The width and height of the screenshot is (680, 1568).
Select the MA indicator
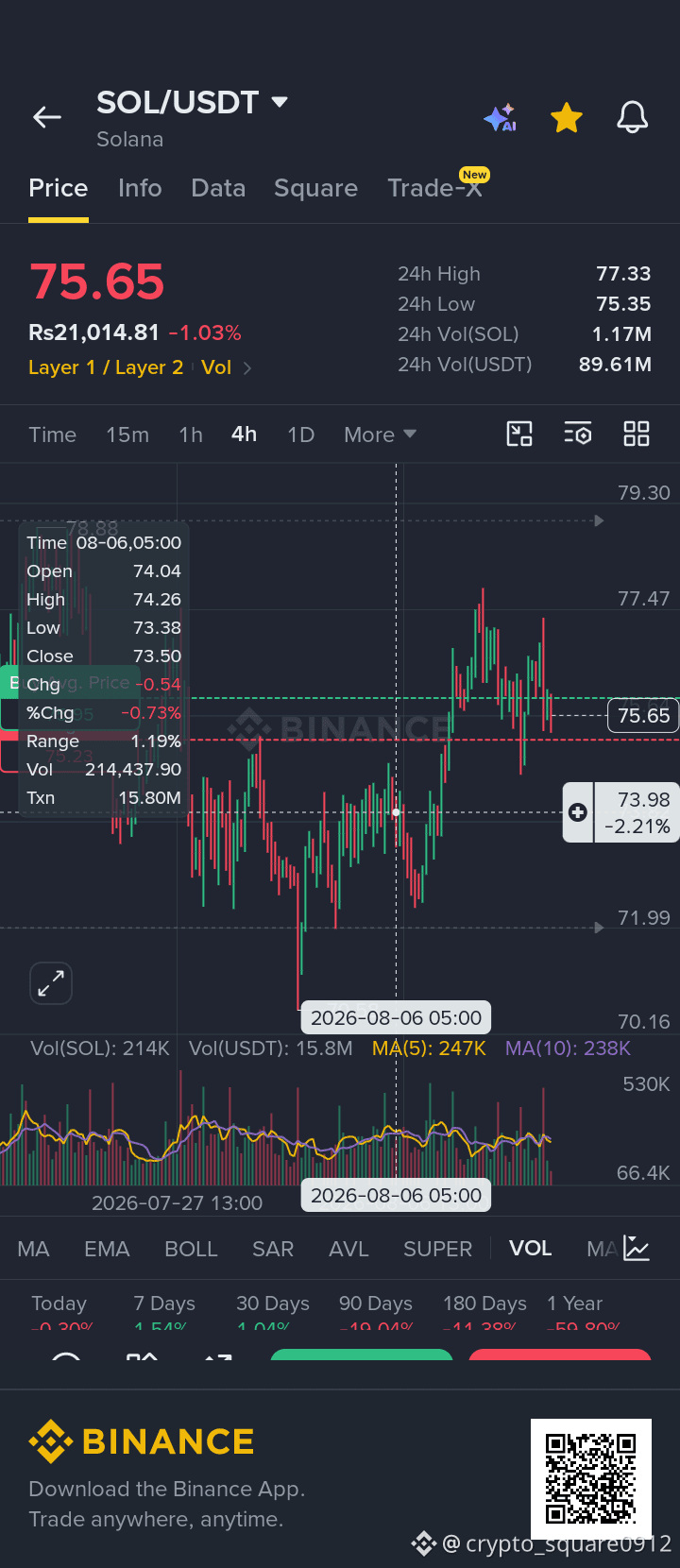(x=33, y=1249)
